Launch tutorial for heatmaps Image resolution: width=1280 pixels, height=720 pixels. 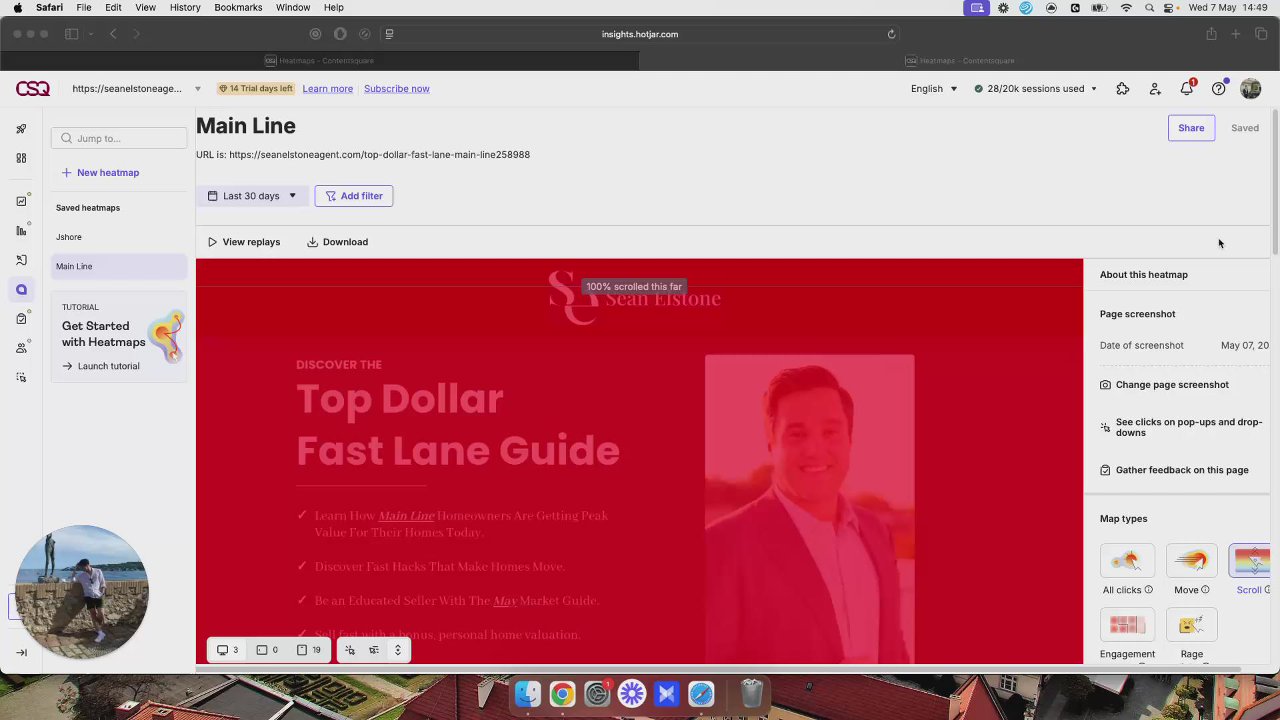101,366
